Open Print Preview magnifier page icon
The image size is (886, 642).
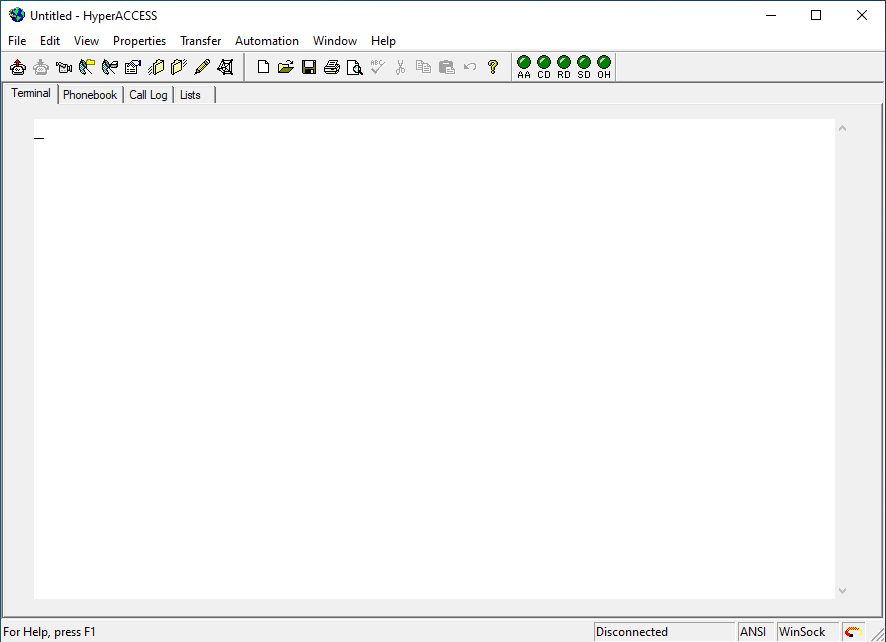354,67
